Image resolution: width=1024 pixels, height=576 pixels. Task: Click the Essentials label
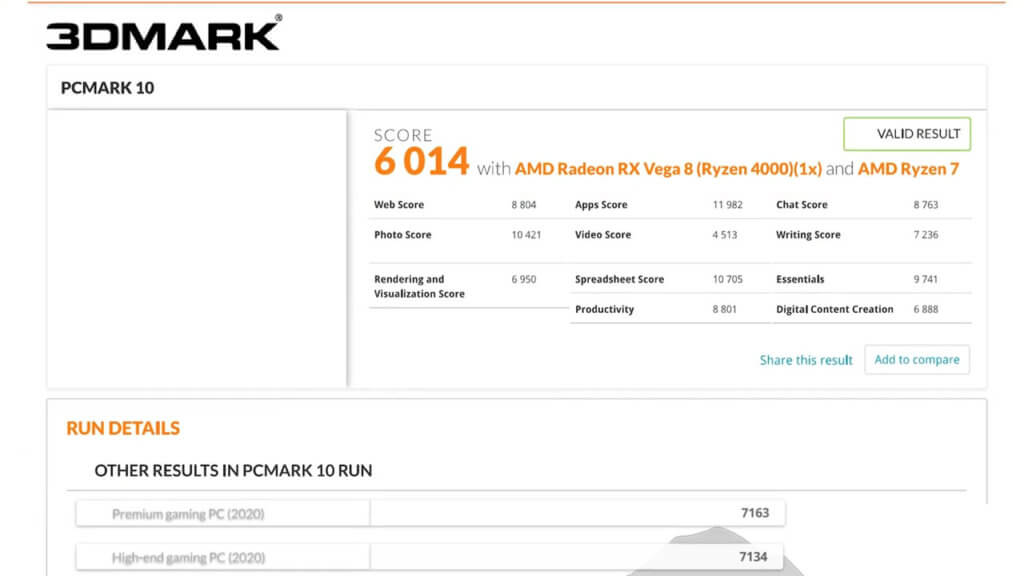800,279
